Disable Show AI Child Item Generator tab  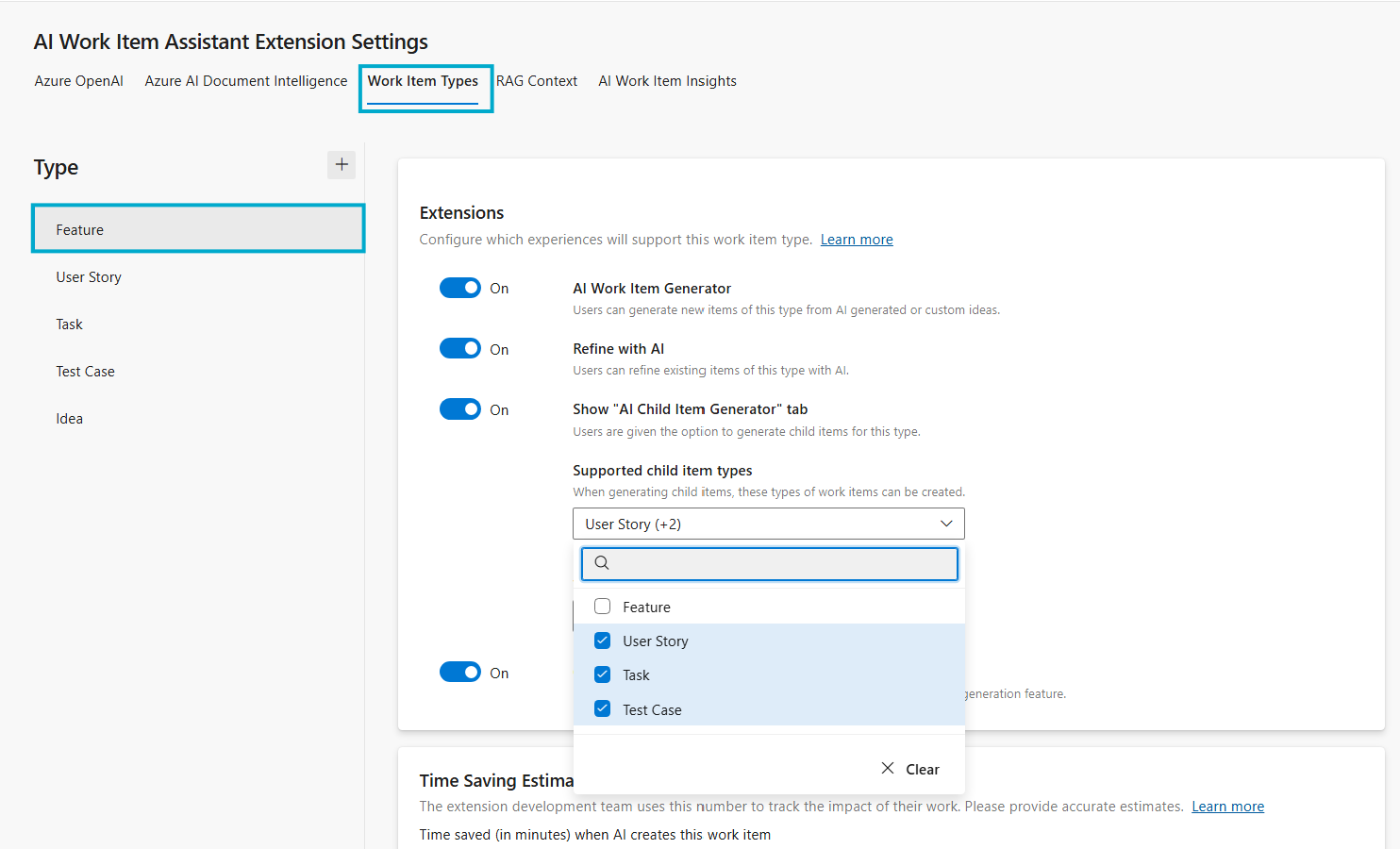460,408
